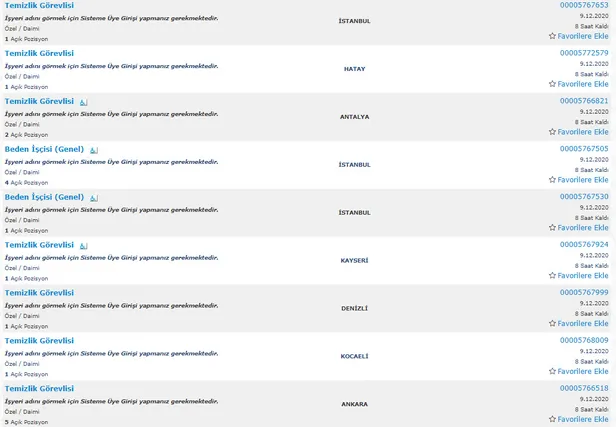Click accessibility icon on Beden İşçisi listing 00005767505
Image resolution: width=616 pixels, height=427 pixels.
94,150
